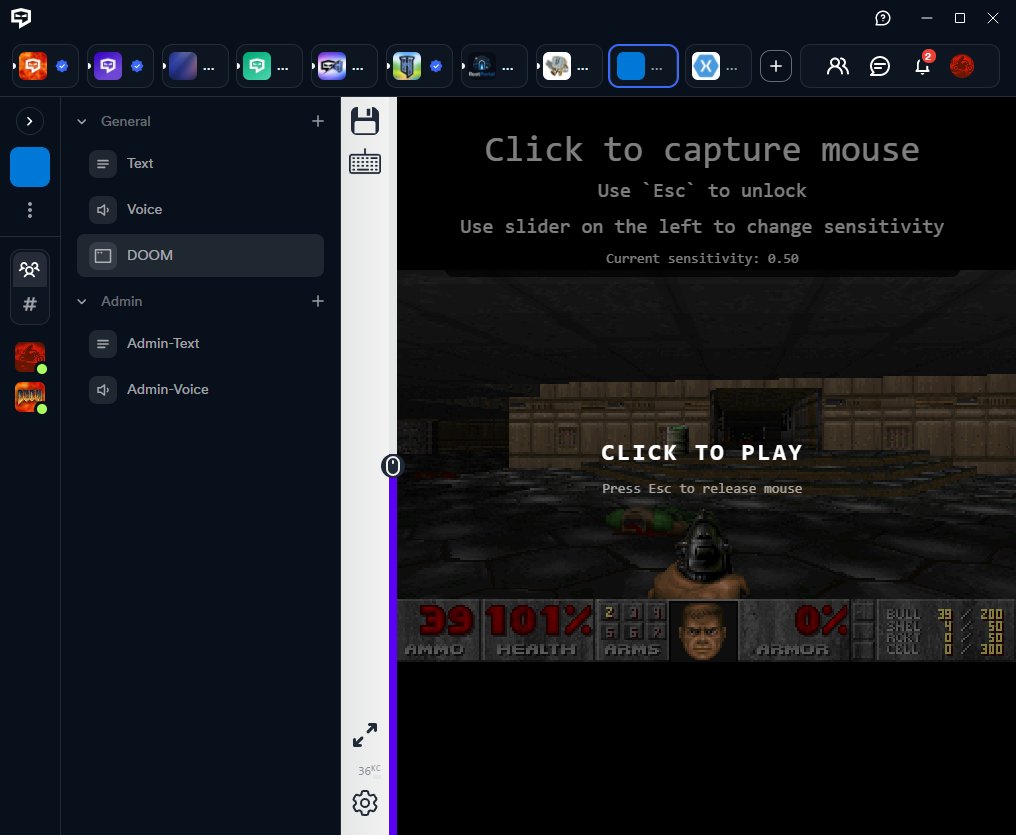The width and height of the screenshot is (1016, 835).
Task: Collapse the Admin channel group
Action: tap(82, 301)
